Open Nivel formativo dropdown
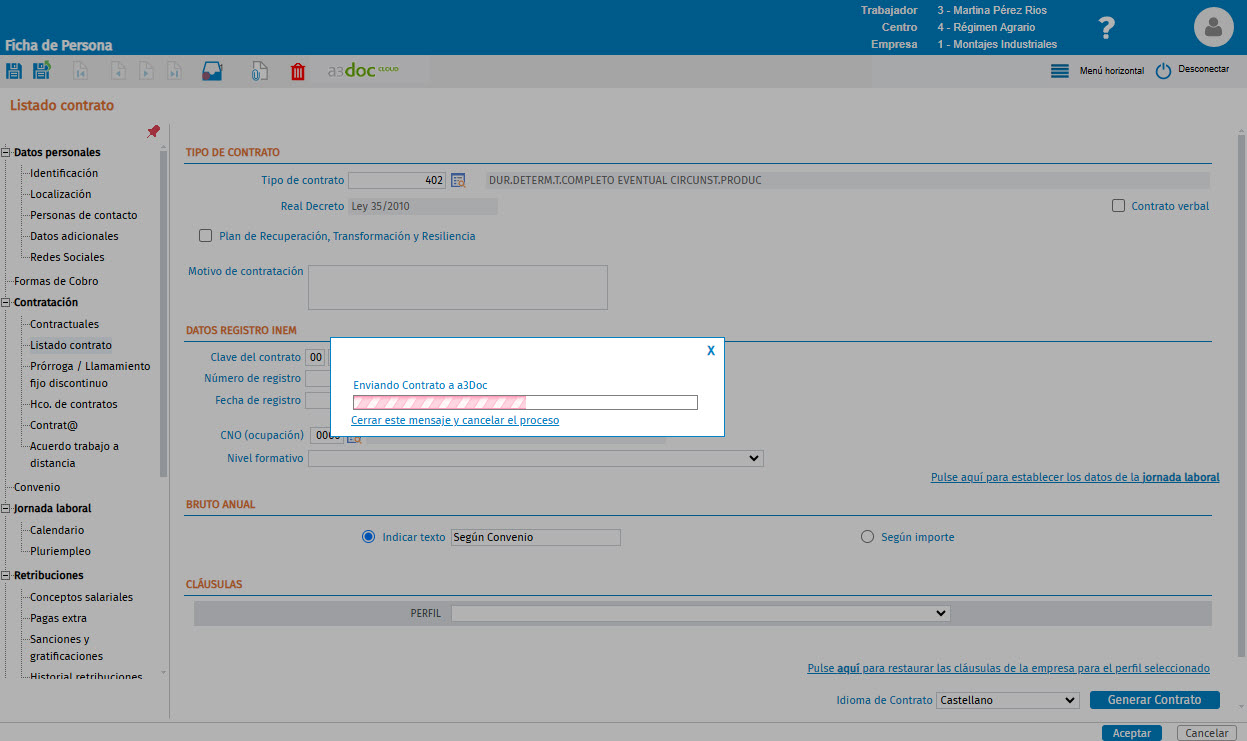 pos(536,458)
